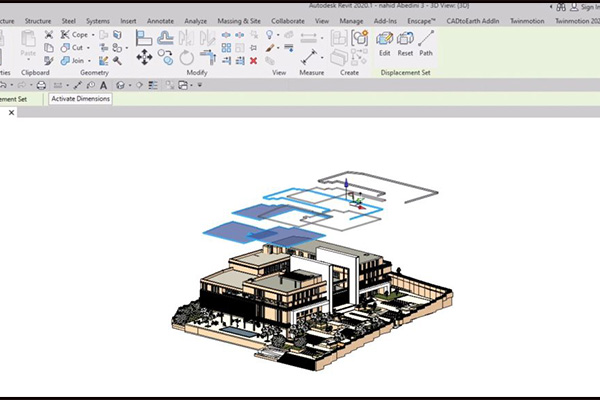Expand the Switch Windows dropdown arrow
Screen dimensions: 600x400
pos(191,85)
